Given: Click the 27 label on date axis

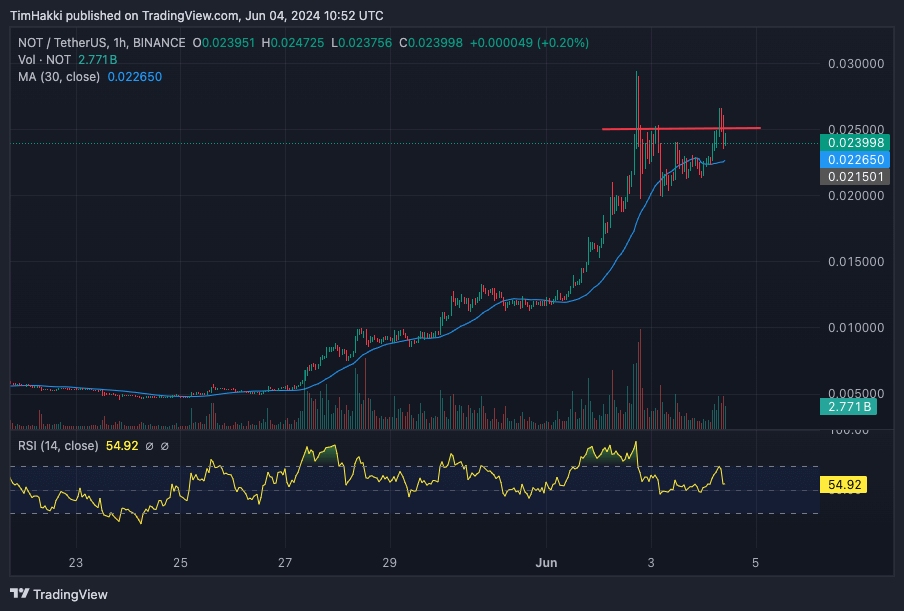Looking at the screenshot, I should pos(285,563).
